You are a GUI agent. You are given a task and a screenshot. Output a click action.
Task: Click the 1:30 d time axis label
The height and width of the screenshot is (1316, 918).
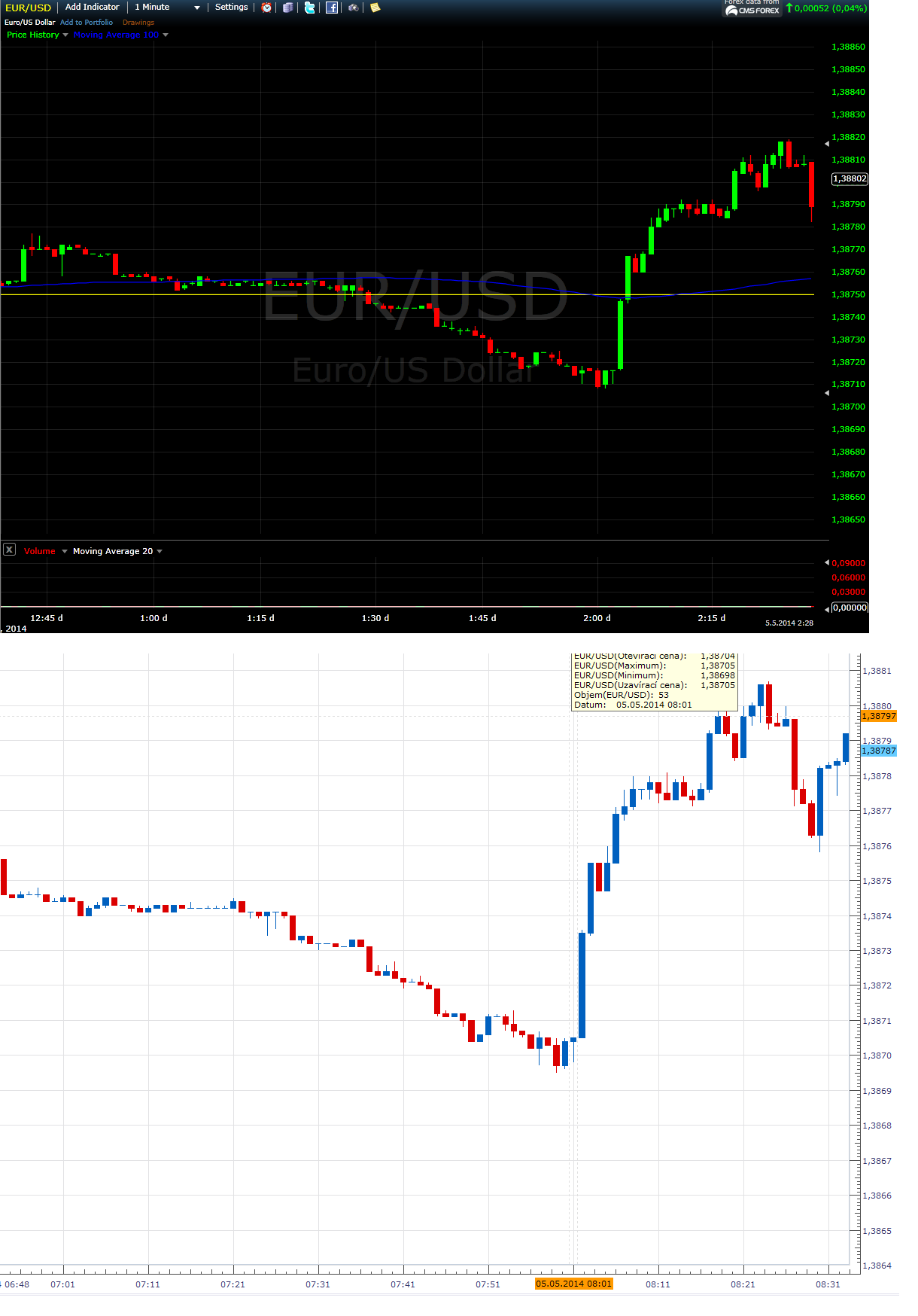pos(375,619)
